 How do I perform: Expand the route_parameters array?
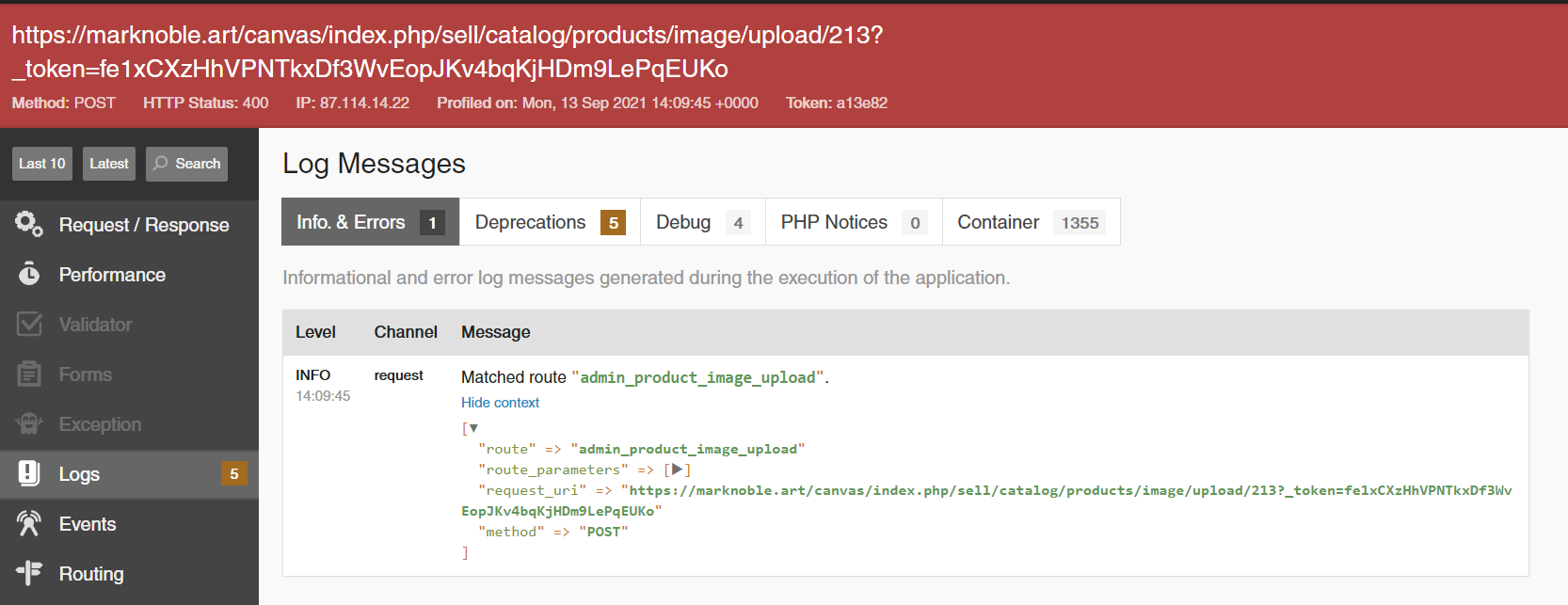point(677,470)
